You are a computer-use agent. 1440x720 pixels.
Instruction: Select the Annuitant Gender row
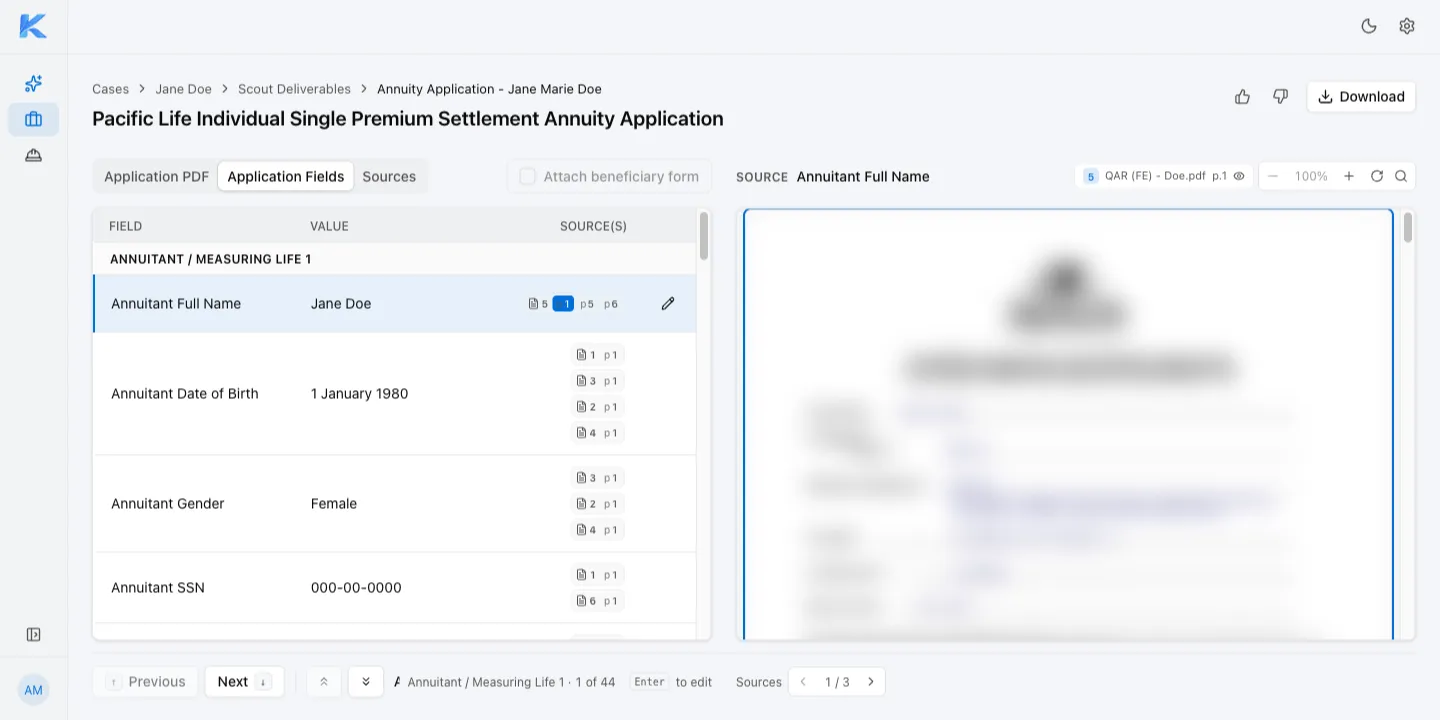pos(394,504)
